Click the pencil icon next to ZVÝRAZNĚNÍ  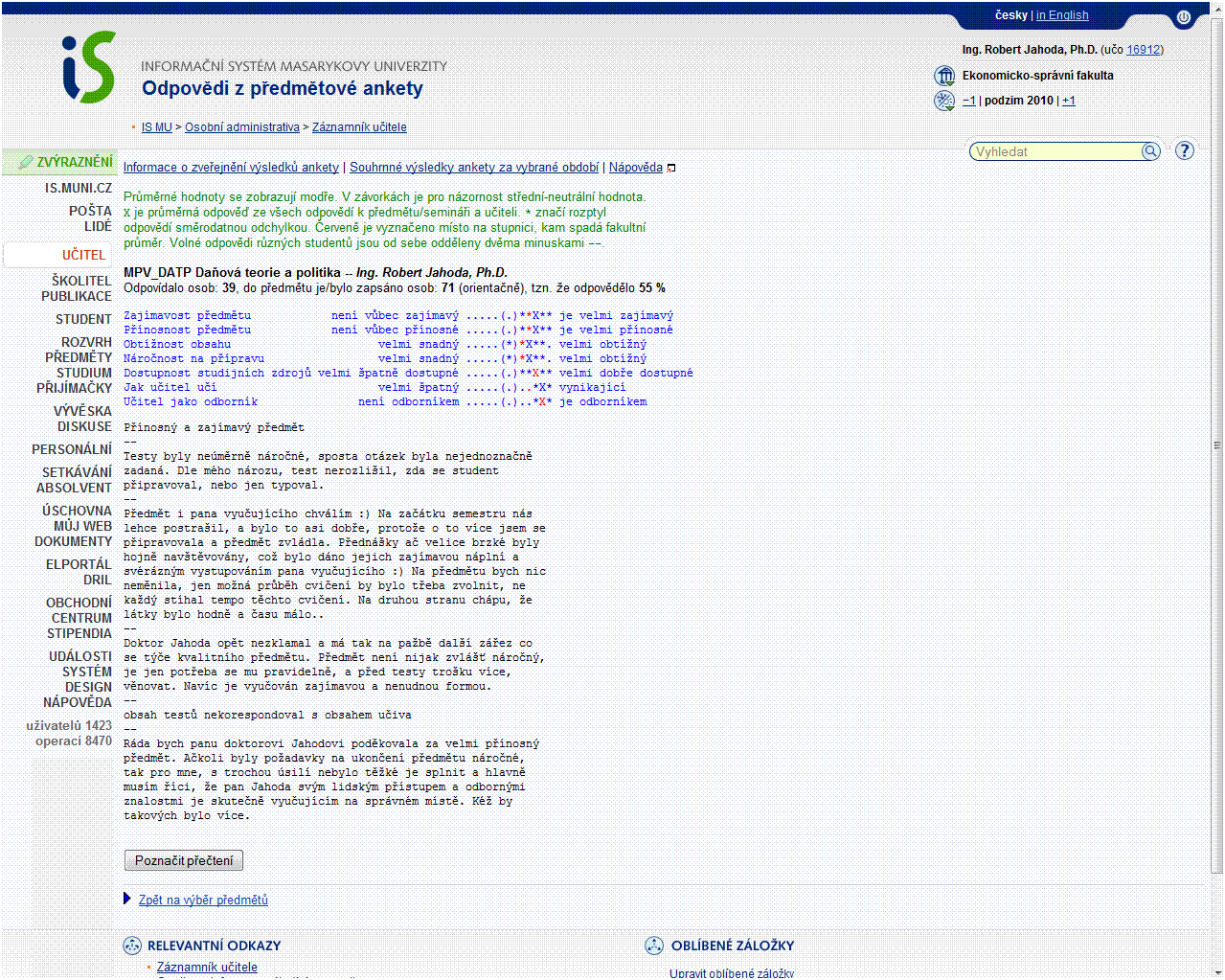(x=26, y=163)
